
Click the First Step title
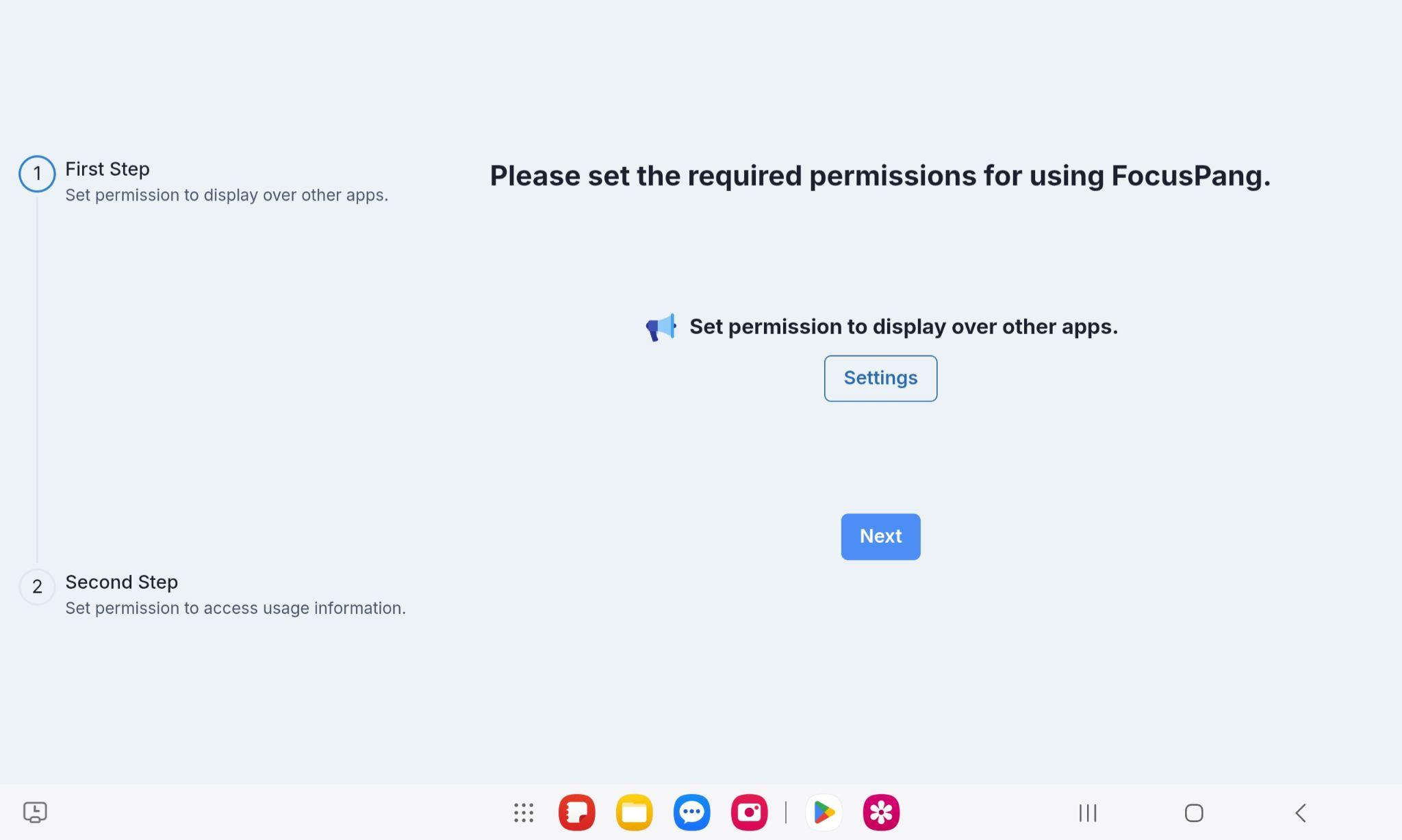tap(107, 169)
